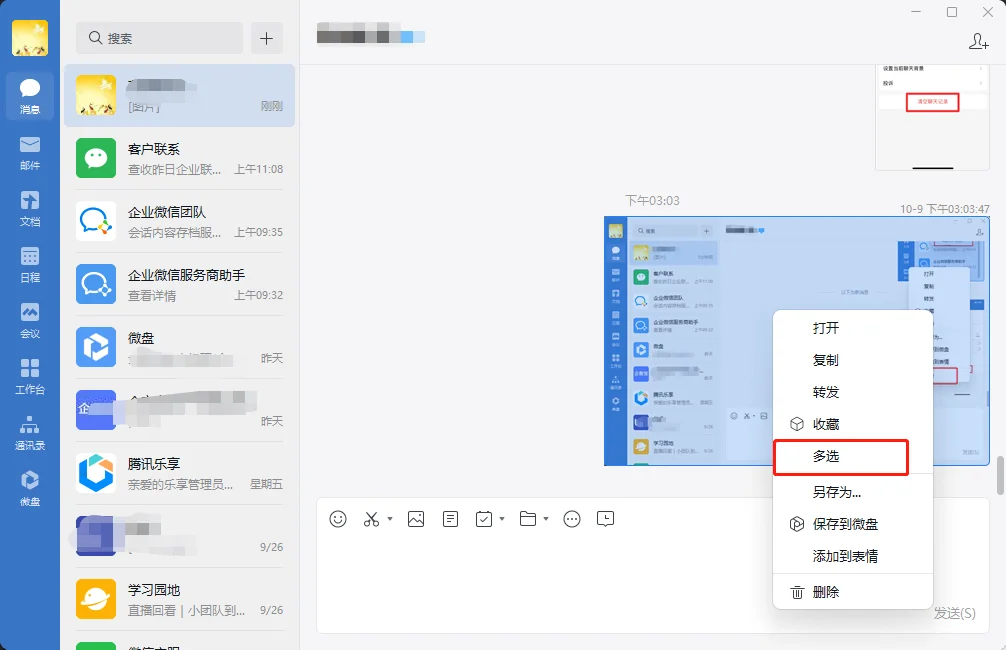
Task: Click the more options ellipsis icon
Action: [572, 518]
